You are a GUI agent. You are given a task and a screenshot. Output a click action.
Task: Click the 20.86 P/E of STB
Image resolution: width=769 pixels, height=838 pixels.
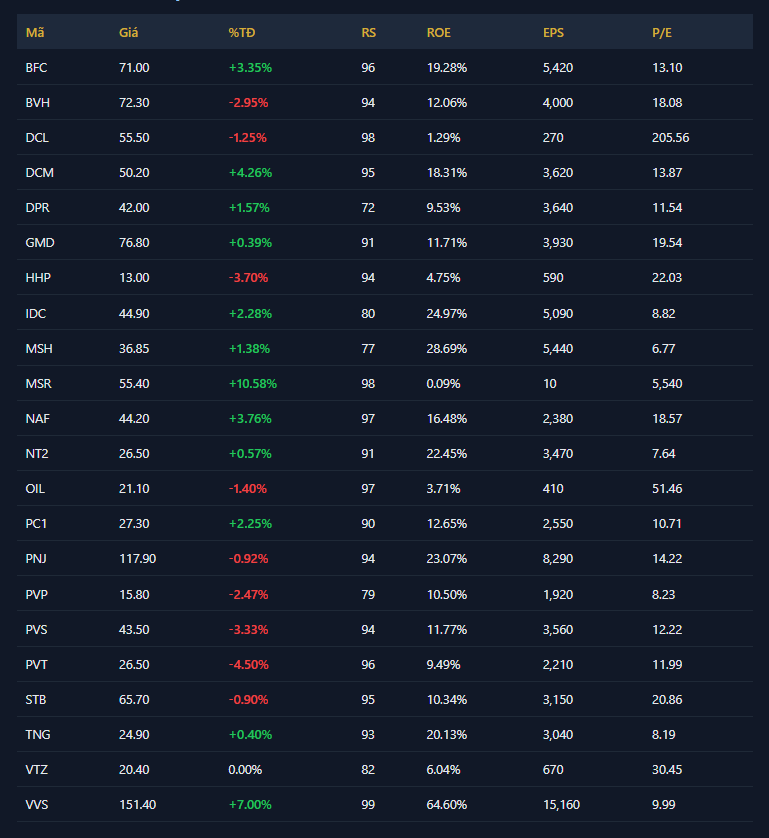[667, 700]
